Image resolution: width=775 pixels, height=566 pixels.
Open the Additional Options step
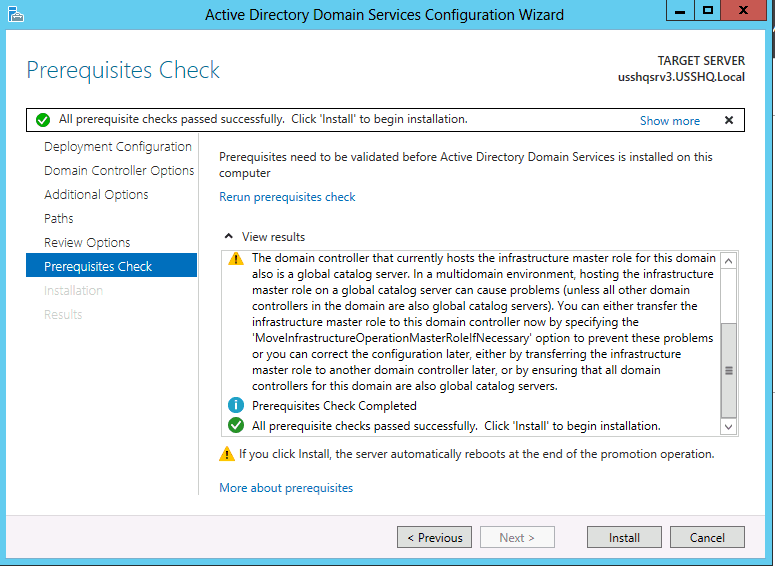[96, 195]
